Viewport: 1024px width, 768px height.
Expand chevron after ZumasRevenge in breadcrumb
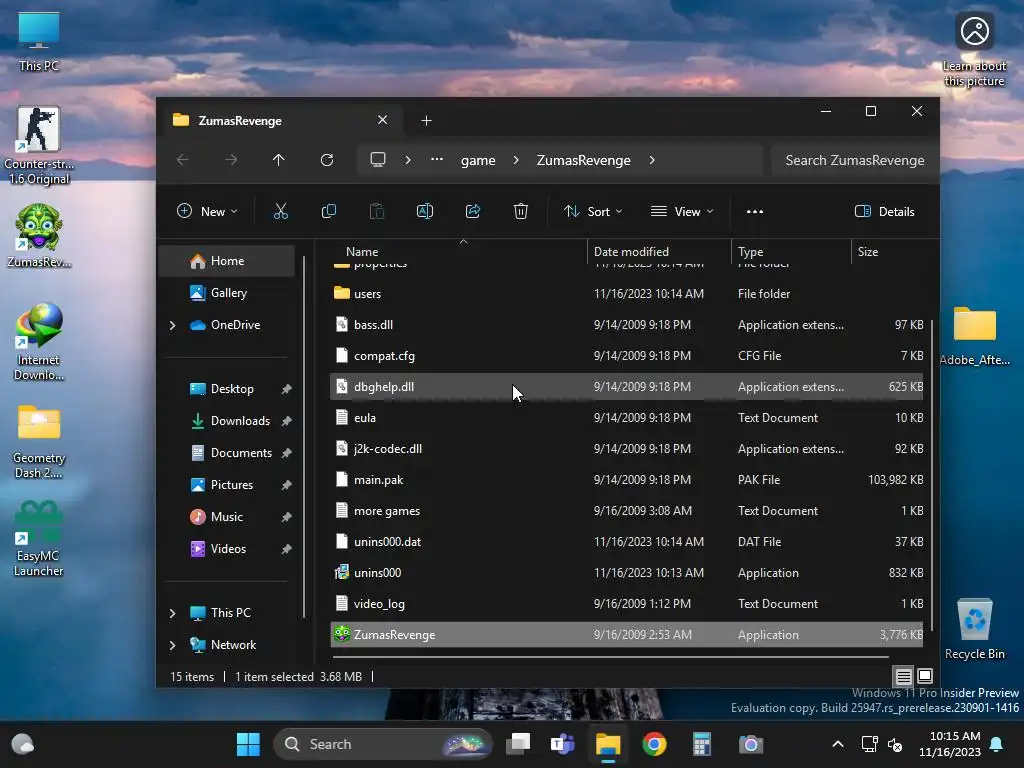tap(652, 160)
